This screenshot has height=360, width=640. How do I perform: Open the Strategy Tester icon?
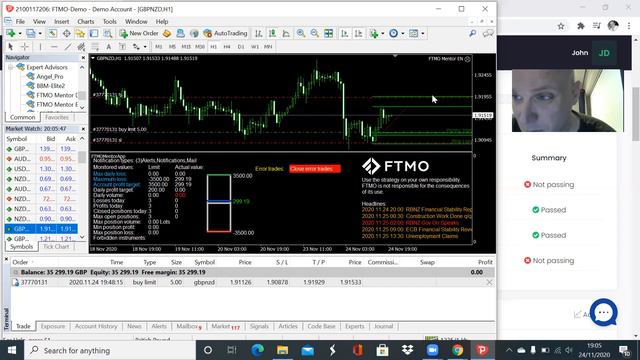[x=108, y=33]
